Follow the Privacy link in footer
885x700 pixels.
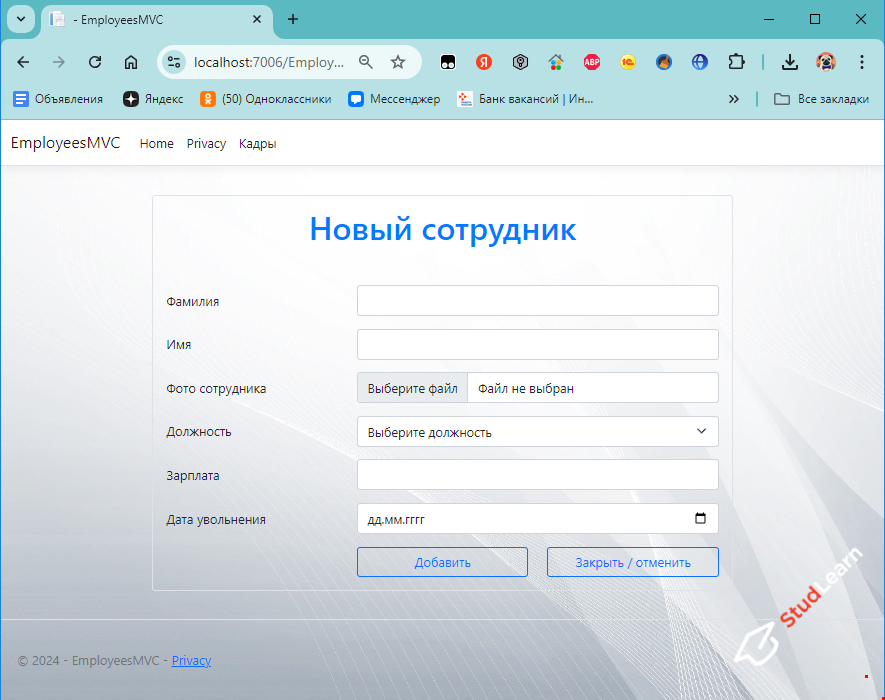[191, 661]
